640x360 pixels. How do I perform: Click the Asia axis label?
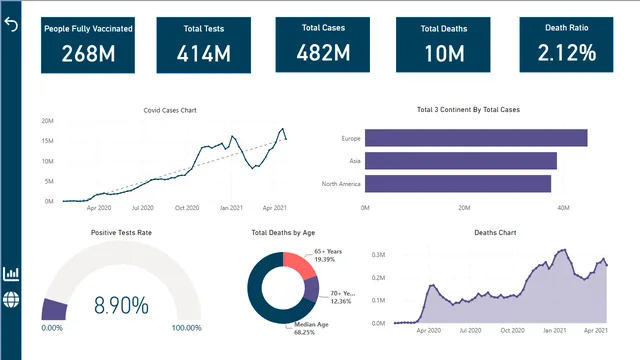point(355,161)
